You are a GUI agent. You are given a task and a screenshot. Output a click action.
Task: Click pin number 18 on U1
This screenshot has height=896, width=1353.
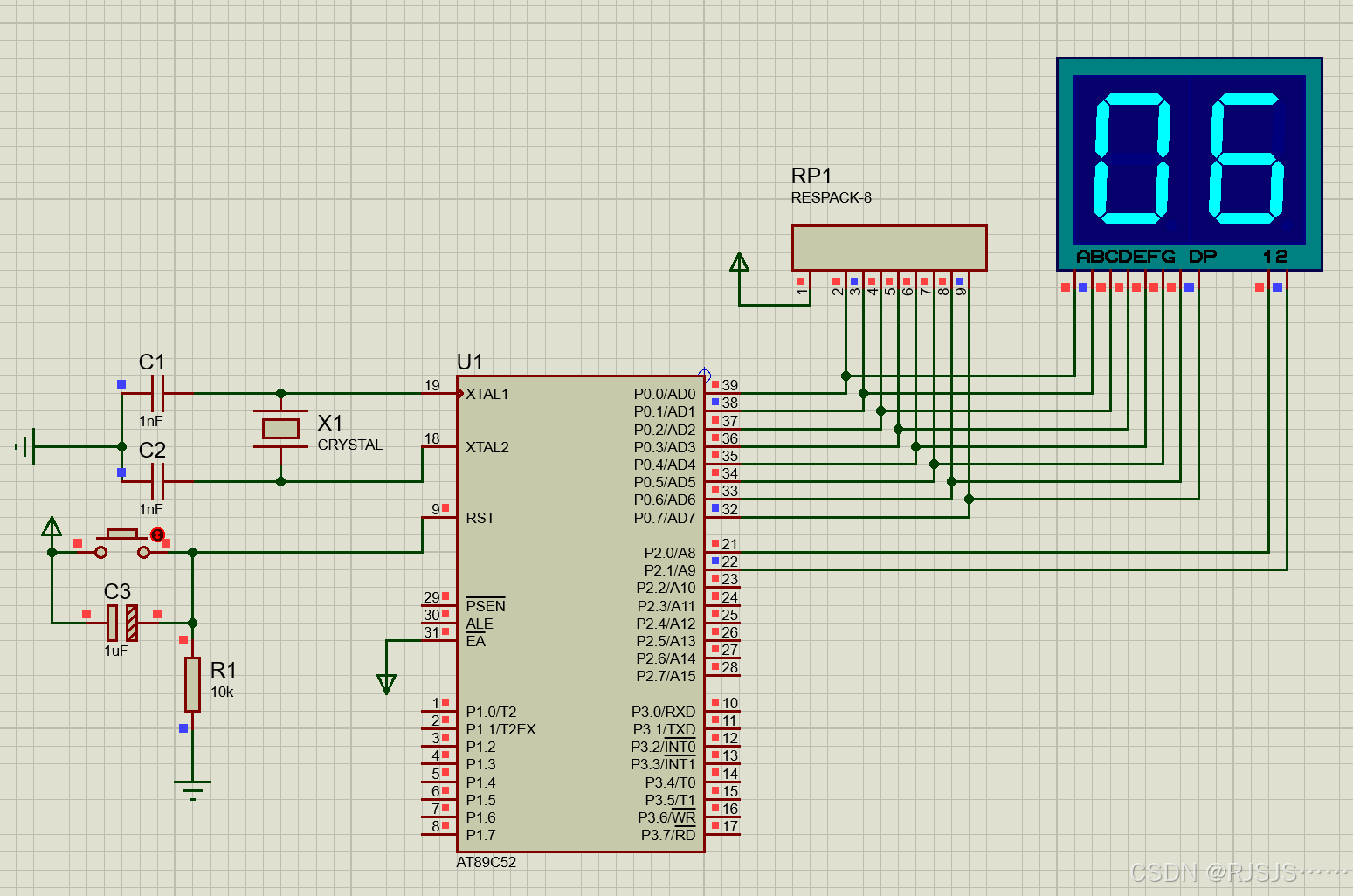point(432,438)
